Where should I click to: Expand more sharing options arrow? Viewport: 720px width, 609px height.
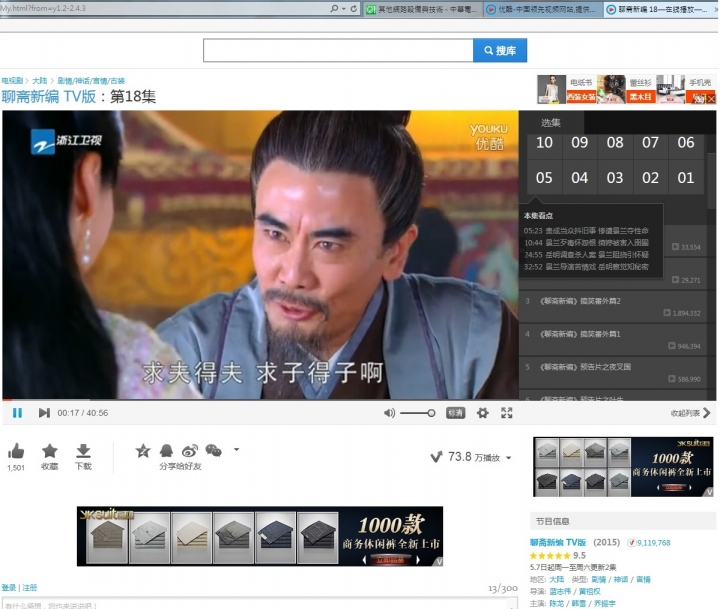pyautogui.click(x=236, y=449)
